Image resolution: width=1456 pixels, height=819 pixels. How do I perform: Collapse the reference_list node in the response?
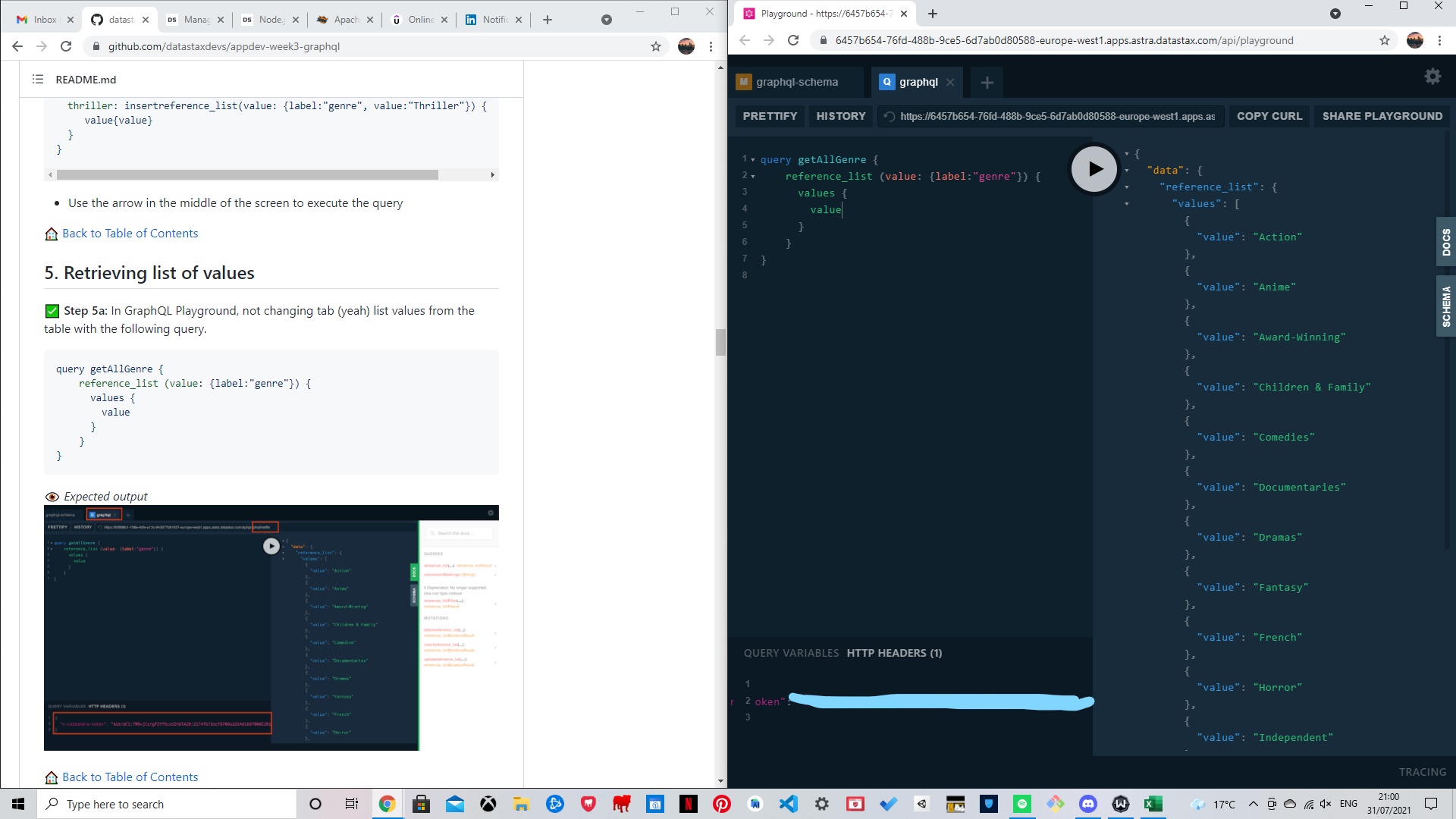1125,187
